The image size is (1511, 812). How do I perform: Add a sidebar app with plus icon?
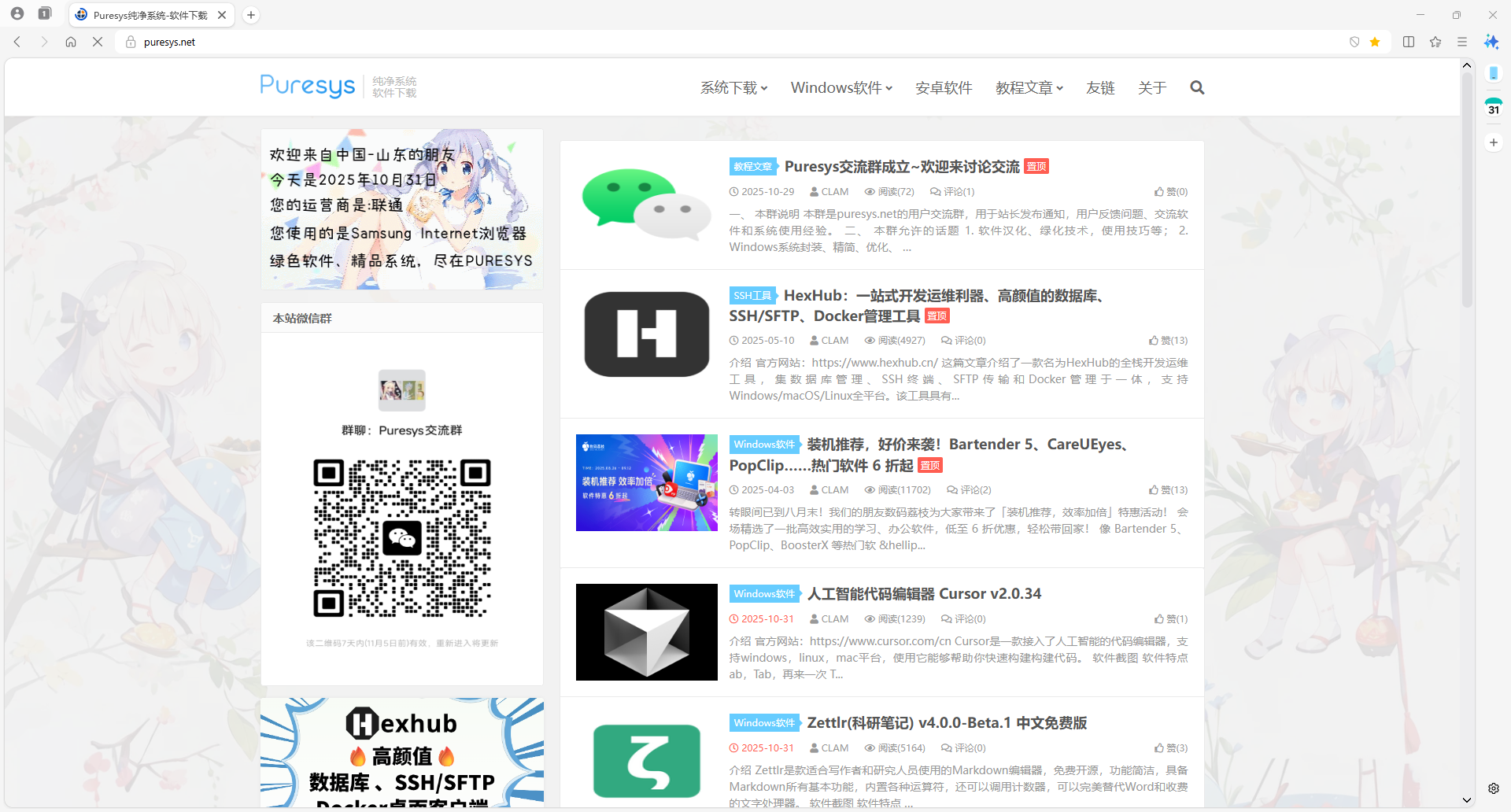tap(1493, 142)
